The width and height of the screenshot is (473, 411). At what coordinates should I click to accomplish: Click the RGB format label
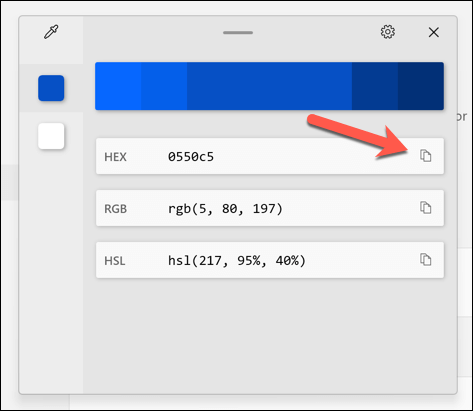click(x=116, y=209)
